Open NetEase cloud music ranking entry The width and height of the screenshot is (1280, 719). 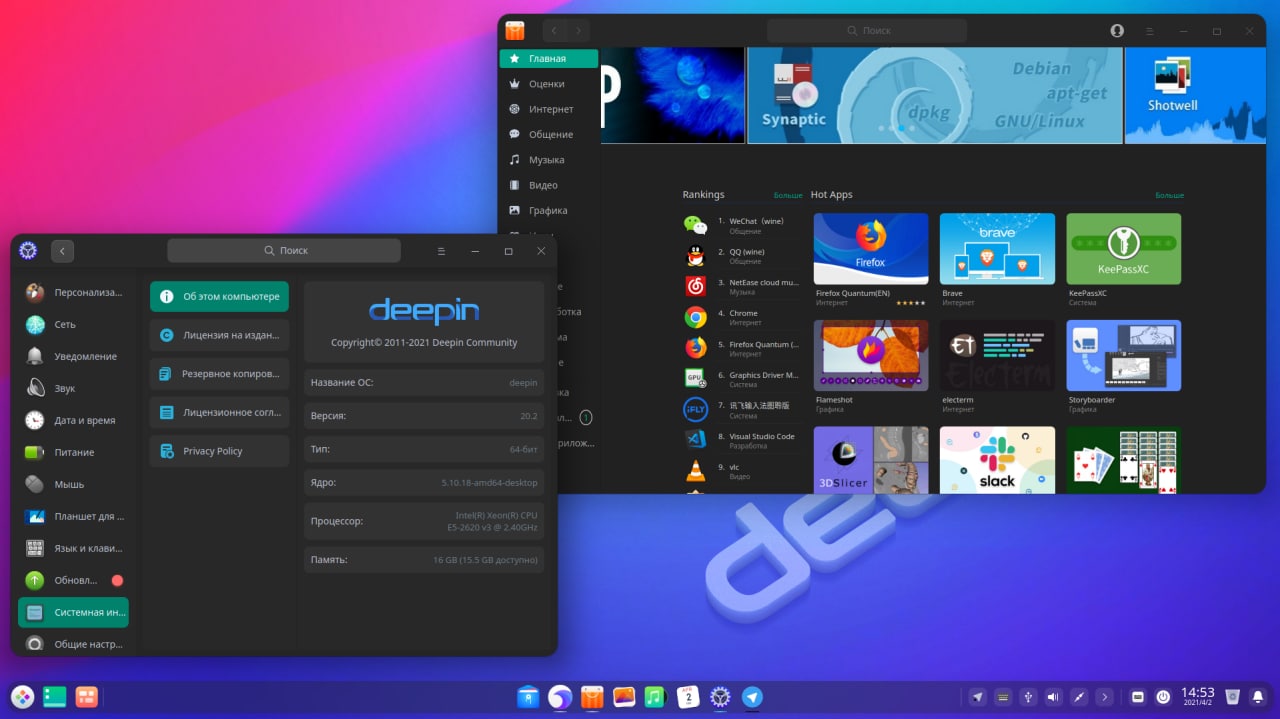click(x=741, y=287)
